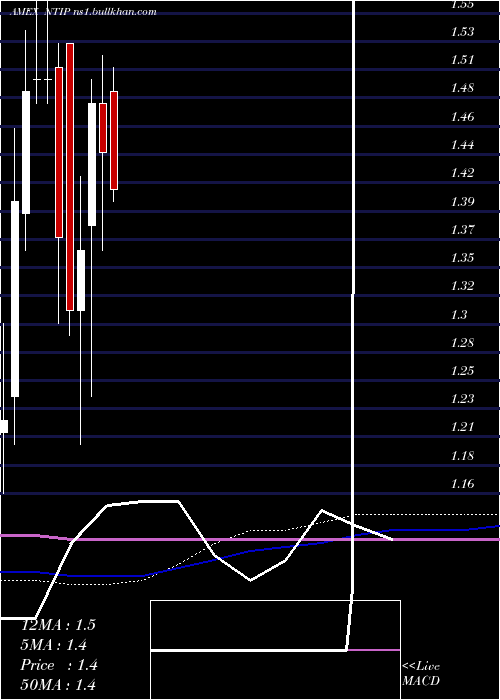Click the 1.35 price axis label

[x=462, y=258]
